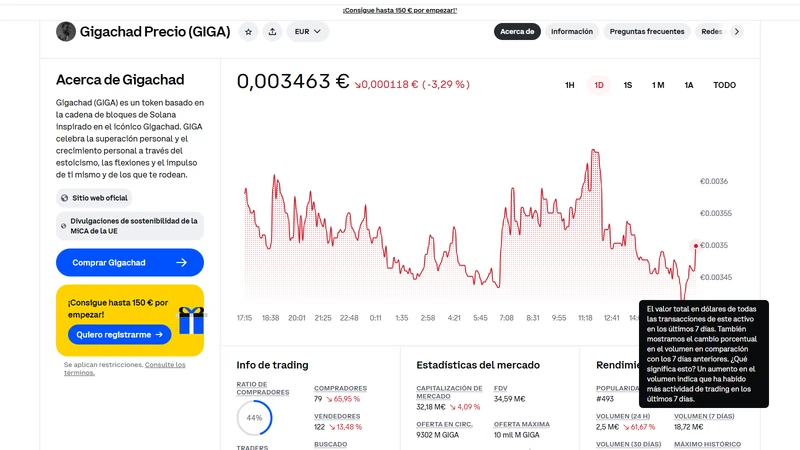Screen dimensions: 800x450
Task: Select the 1A chart range
Action: (689, 85)
